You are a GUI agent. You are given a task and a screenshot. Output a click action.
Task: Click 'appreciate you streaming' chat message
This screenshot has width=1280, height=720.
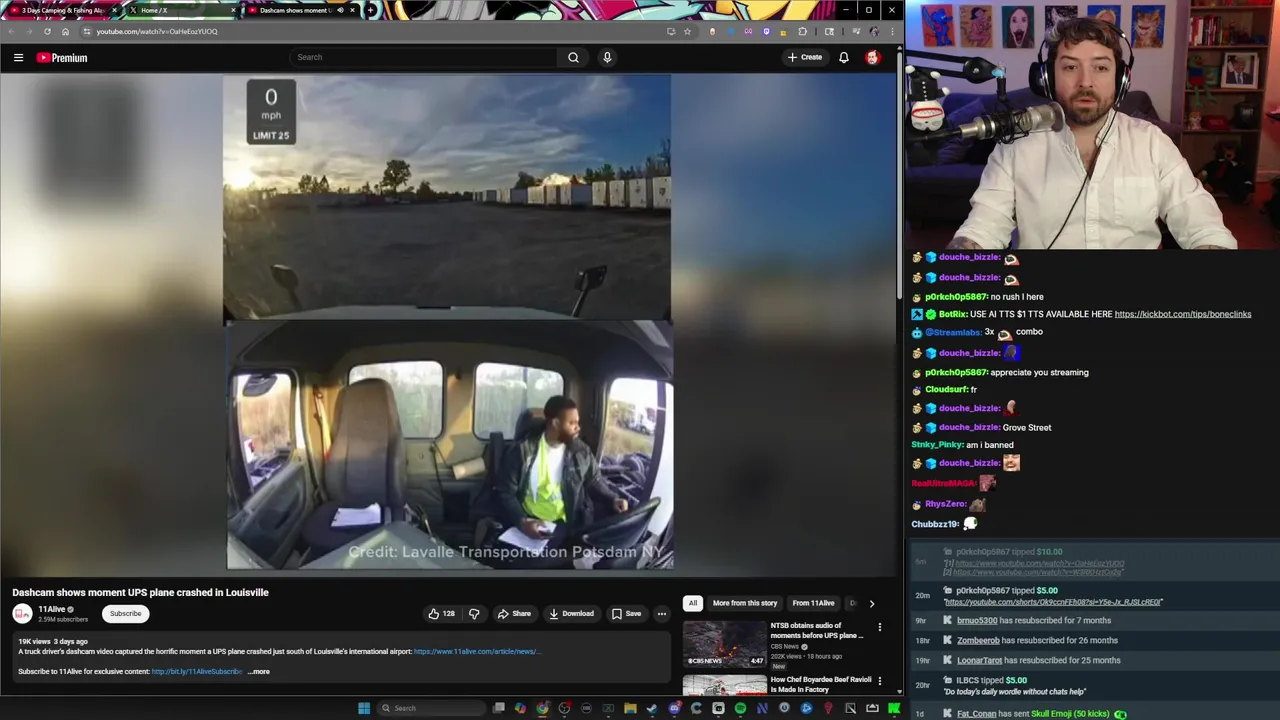(x=1039, y=373)
